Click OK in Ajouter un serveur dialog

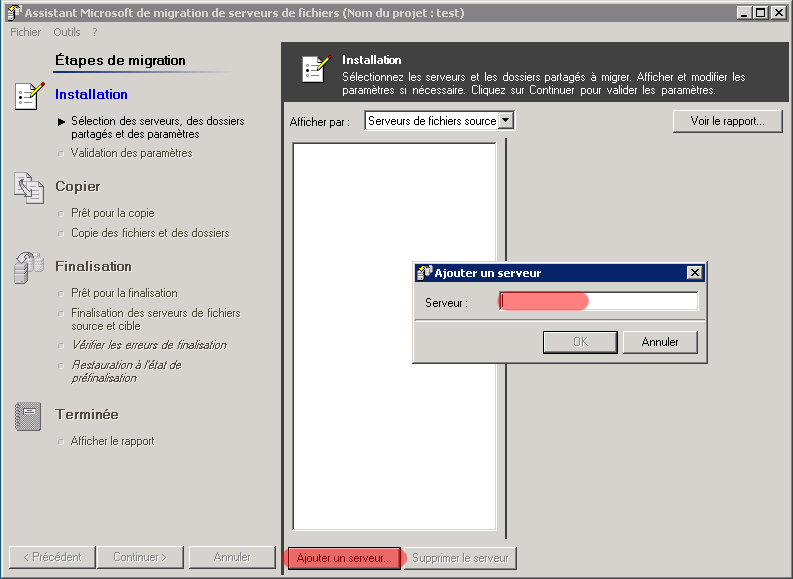point(580,342)
